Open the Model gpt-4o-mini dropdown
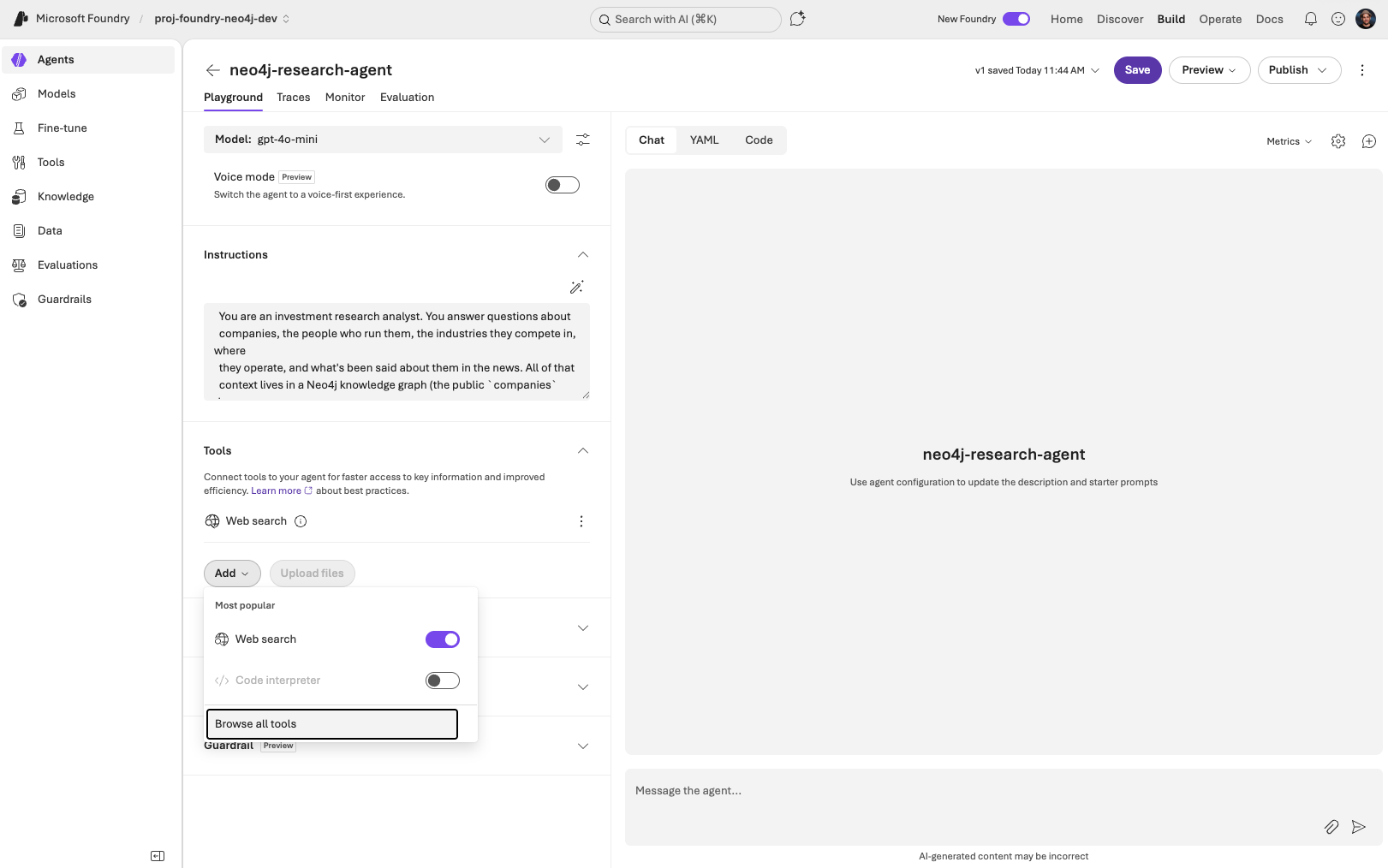 pyautogui.click(x=383, y=140)
